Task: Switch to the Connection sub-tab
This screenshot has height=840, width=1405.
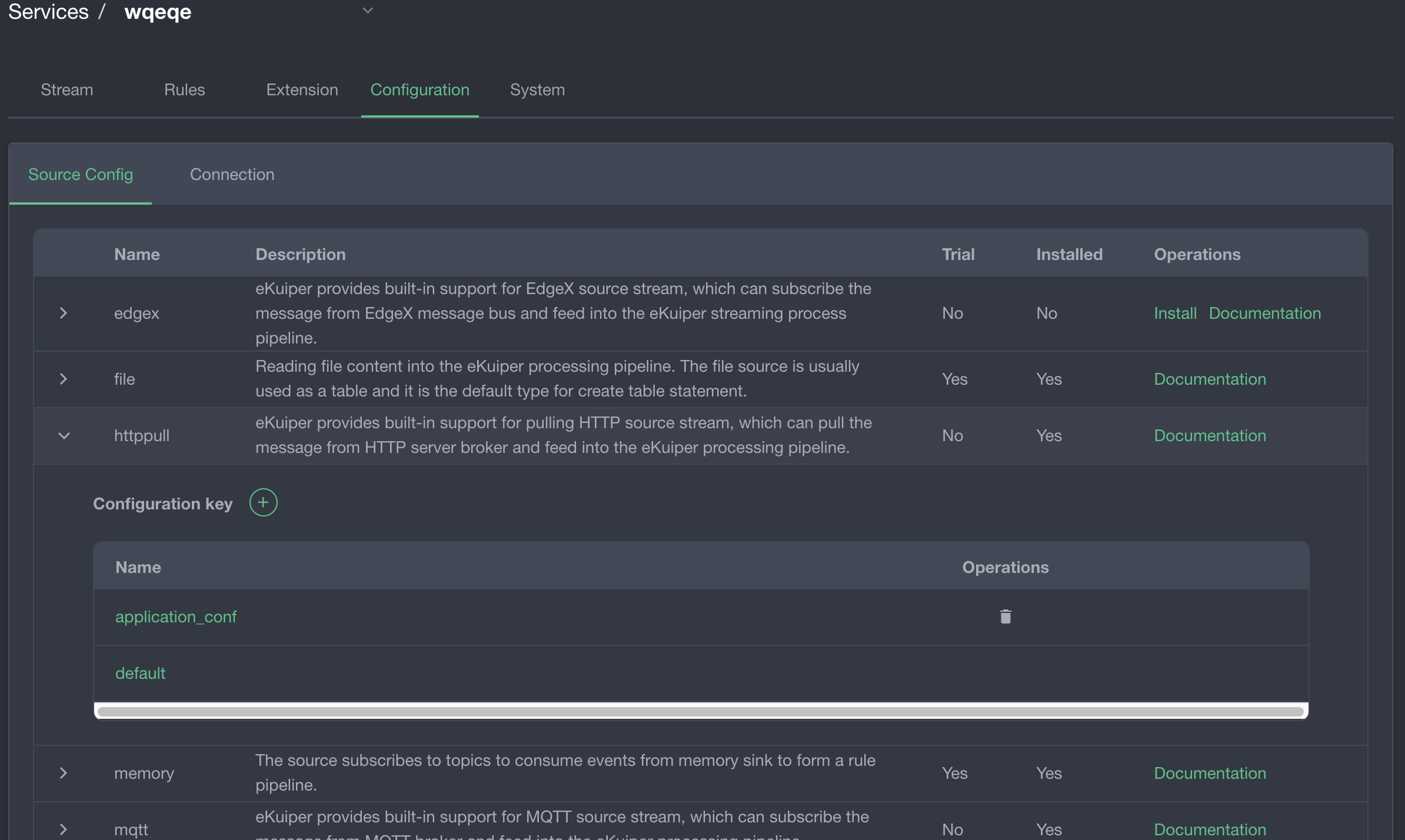Action: 232,174
